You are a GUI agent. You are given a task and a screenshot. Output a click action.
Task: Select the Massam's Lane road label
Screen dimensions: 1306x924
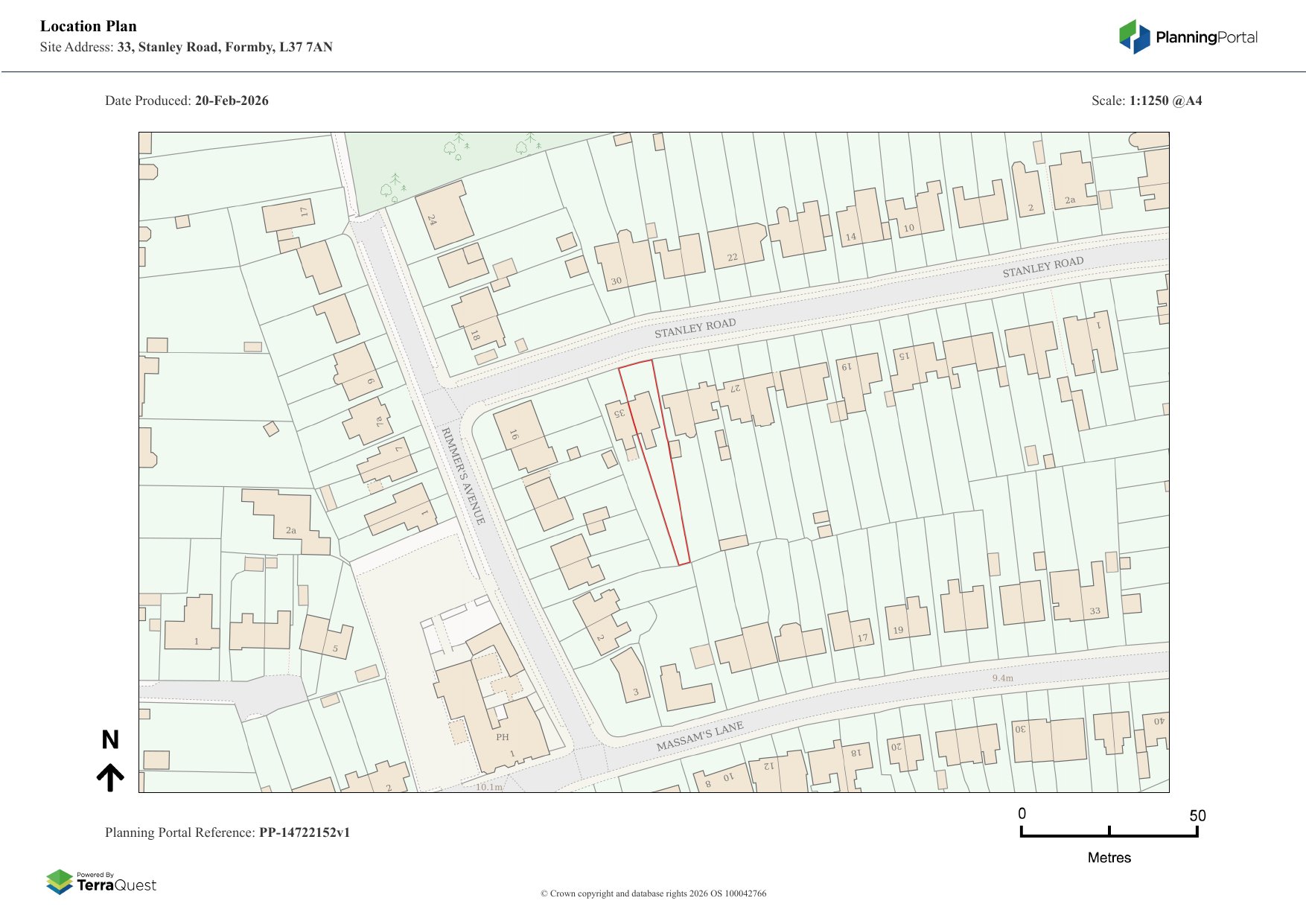(699, 736)
